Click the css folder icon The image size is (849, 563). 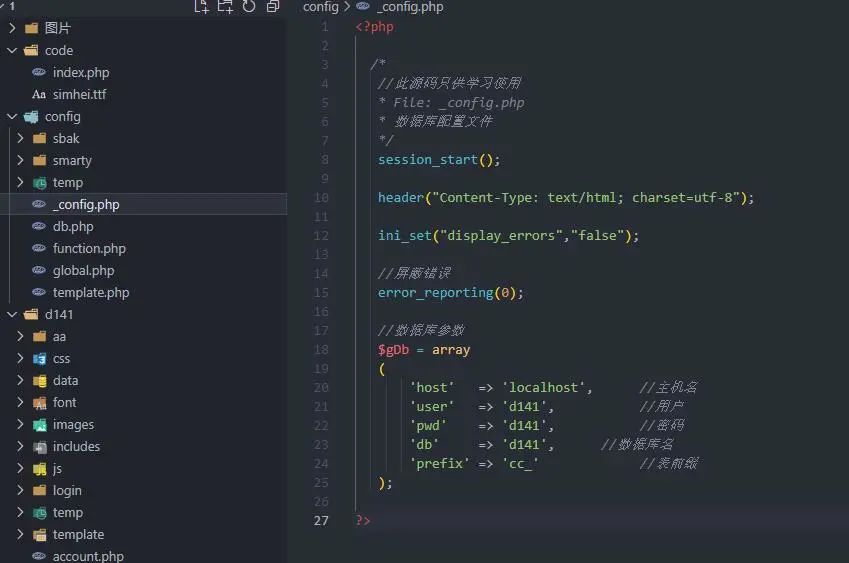[39, 358]
